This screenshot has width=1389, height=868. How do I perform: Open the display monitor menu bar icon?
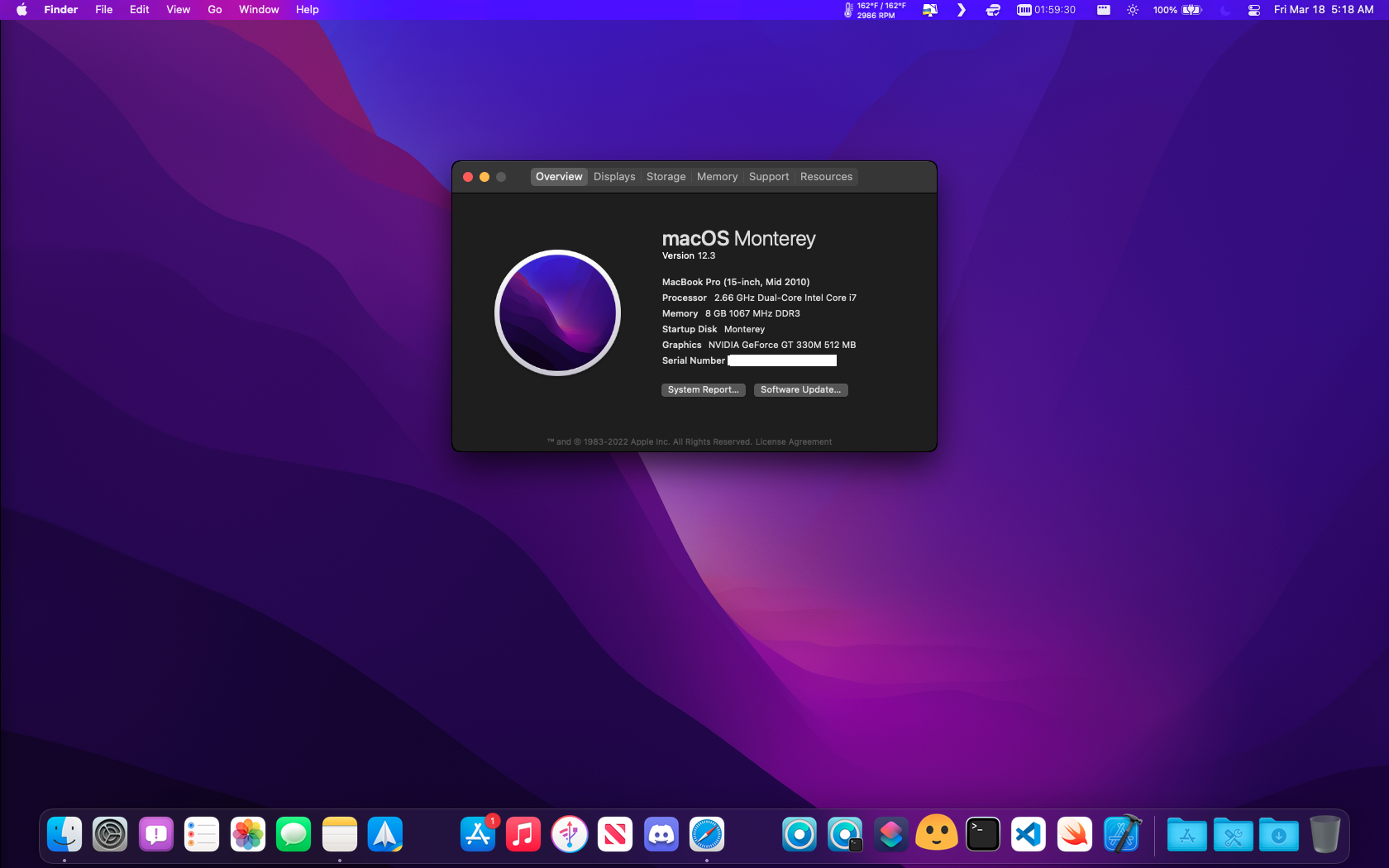[x=930, y=10]
